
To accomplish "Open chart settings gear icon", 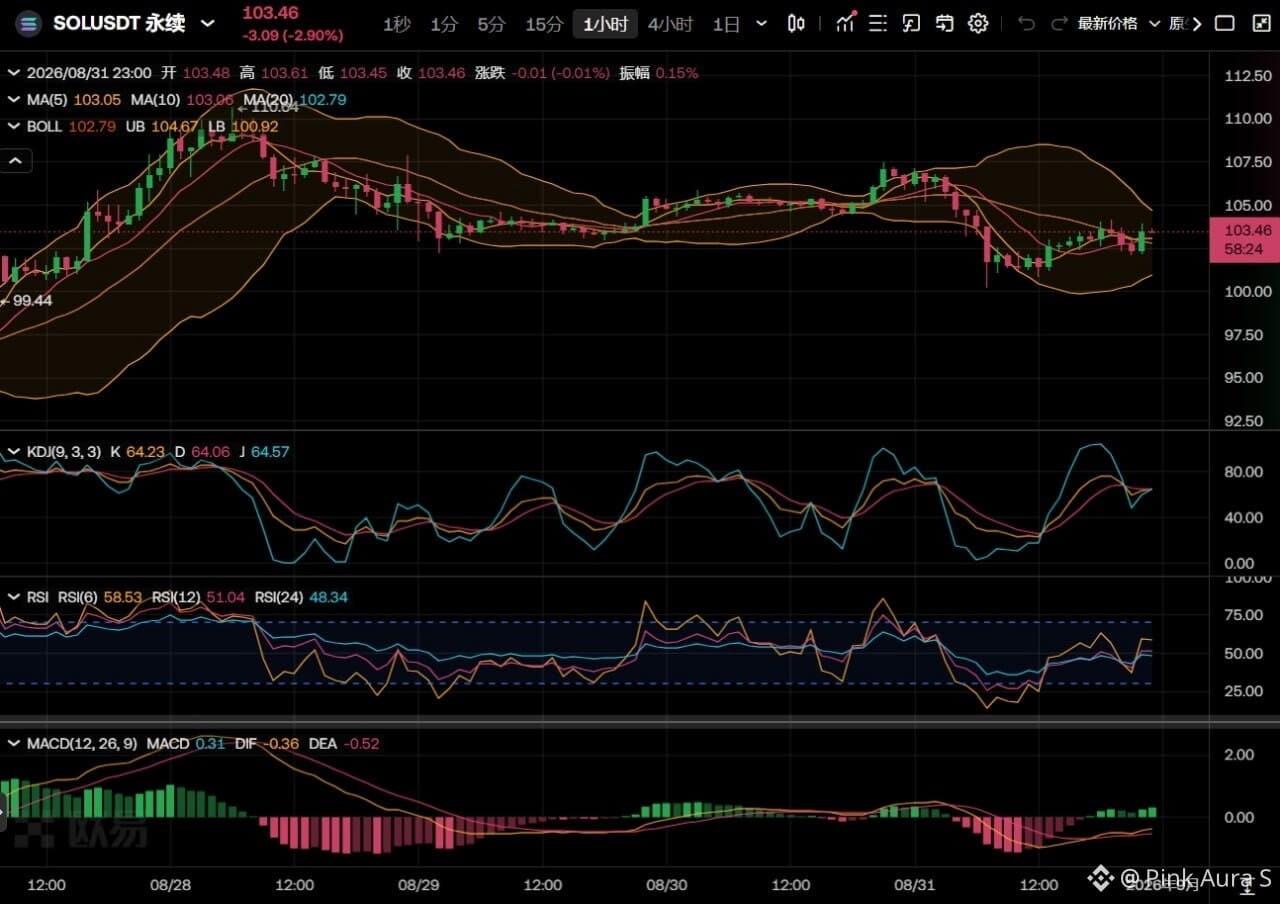I will click(x=978, y=24).
